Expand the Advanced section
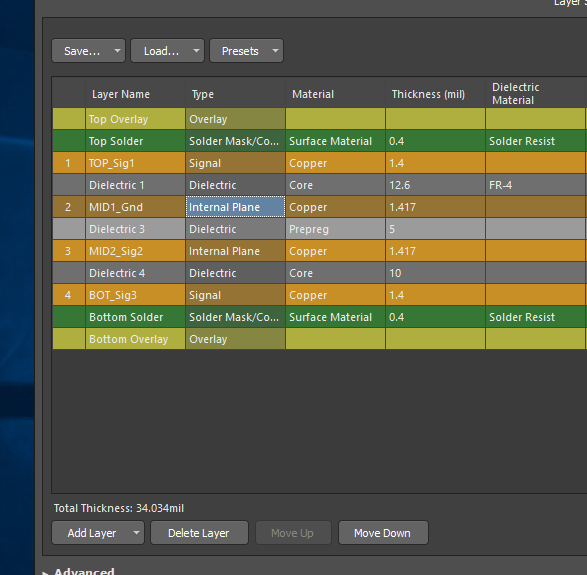 45,572
